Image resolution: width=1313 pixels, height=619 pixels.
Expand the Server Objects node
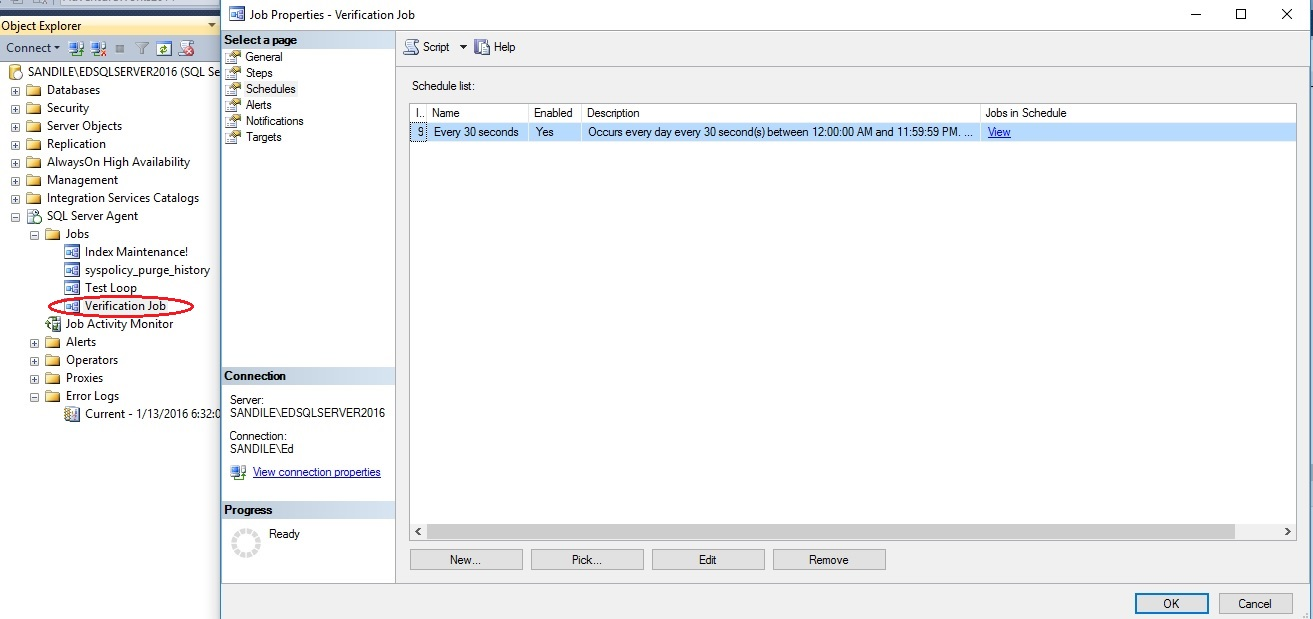pos(16,126)
